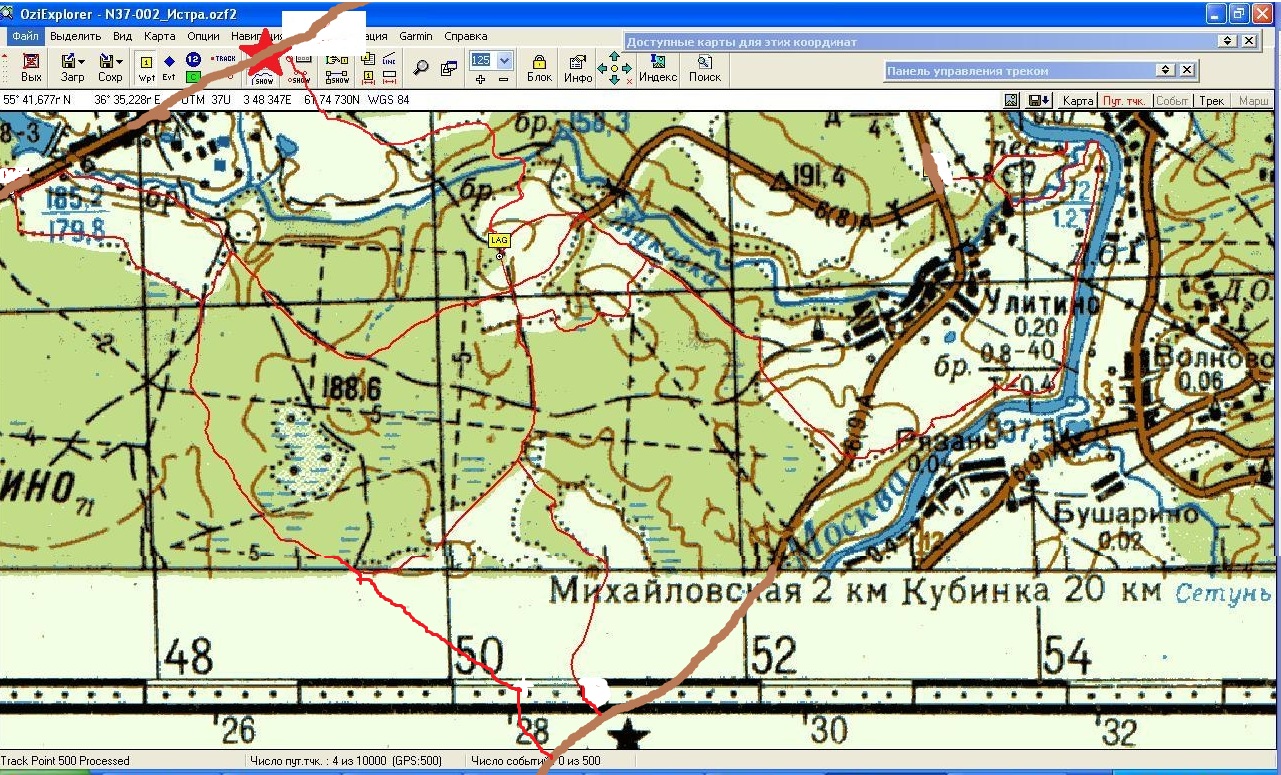Viewport: 1281px width, 775px height.
Task: Close the Панель управления треком panel
Action: click(1187, 70)
